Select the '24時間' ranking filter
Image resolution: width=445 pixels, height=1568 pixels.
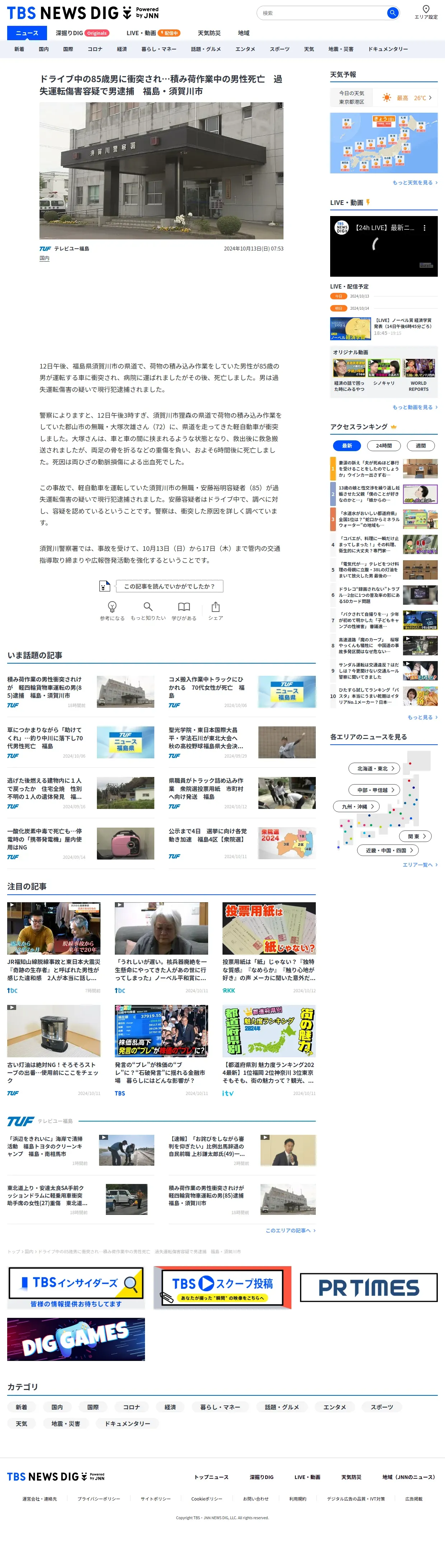(x=384, y=446)
